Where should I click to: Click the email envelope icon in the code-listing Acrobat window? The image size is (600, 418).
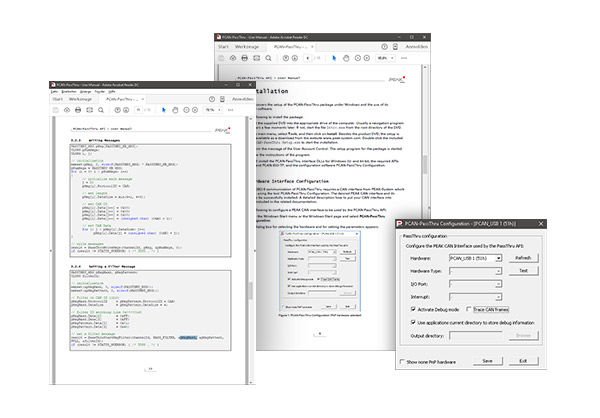90,110
